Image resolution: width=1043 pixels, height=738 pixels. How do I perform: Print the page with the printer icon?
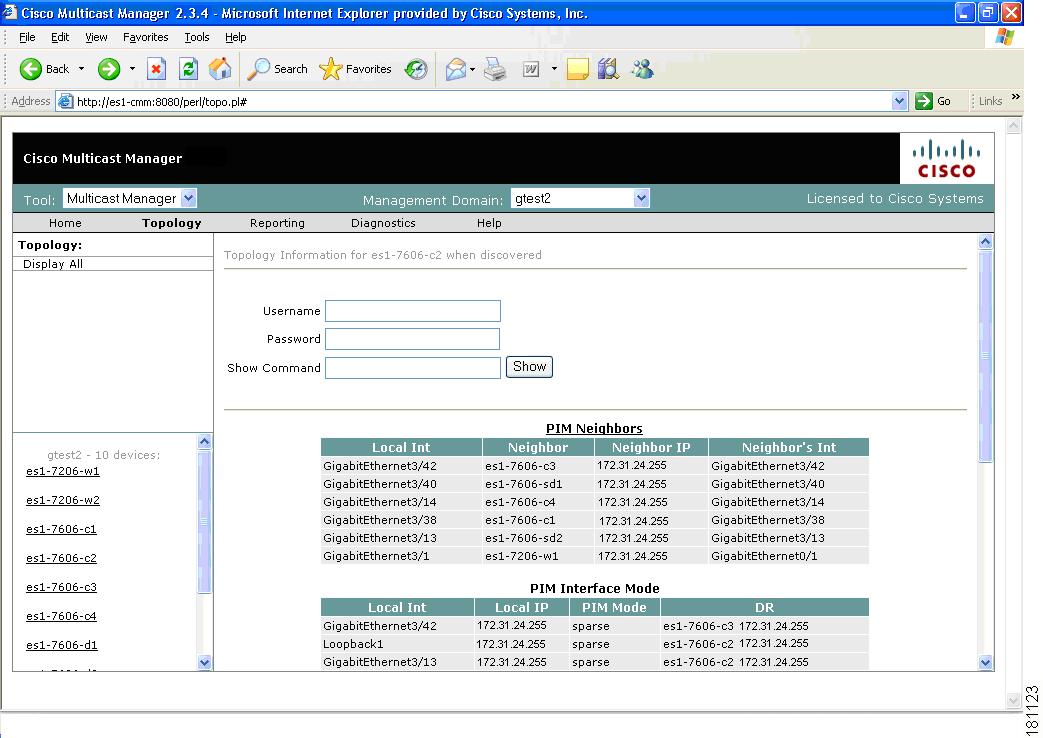495,69
